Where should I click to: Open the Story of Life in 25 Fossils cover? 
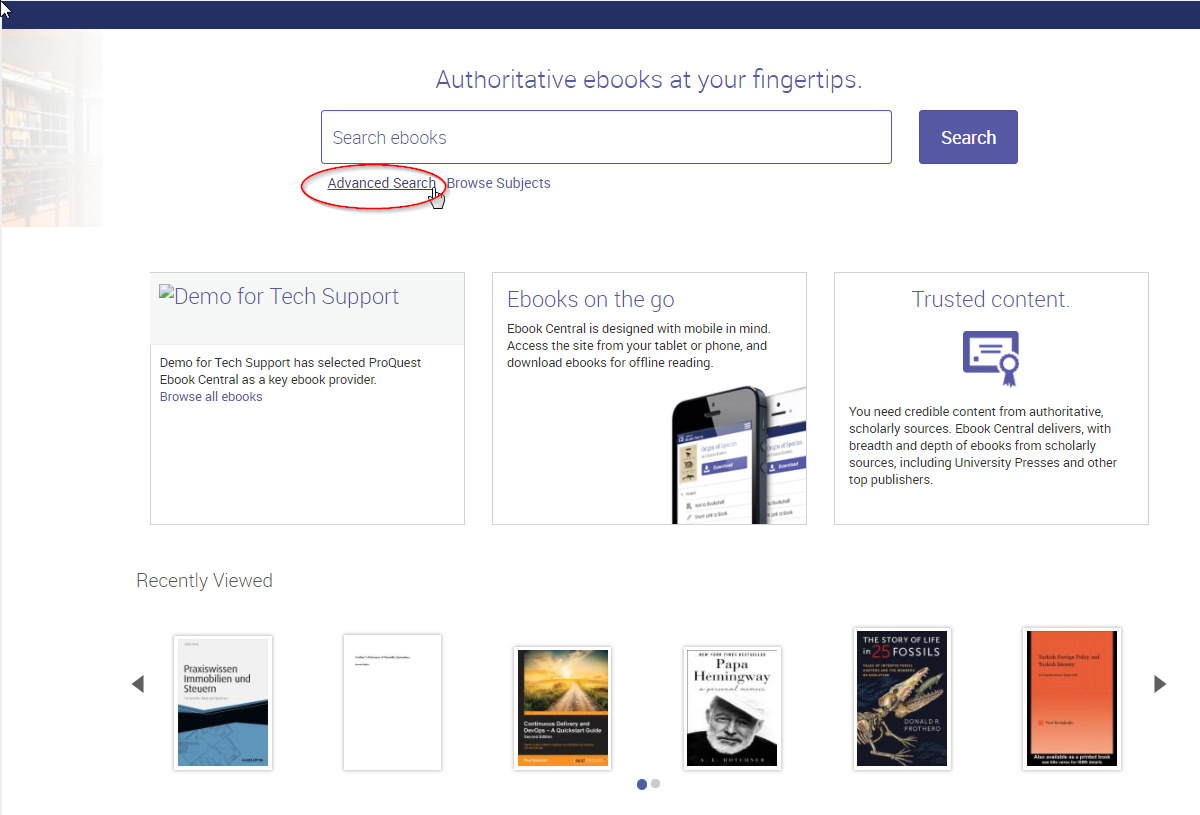point(902,699)
